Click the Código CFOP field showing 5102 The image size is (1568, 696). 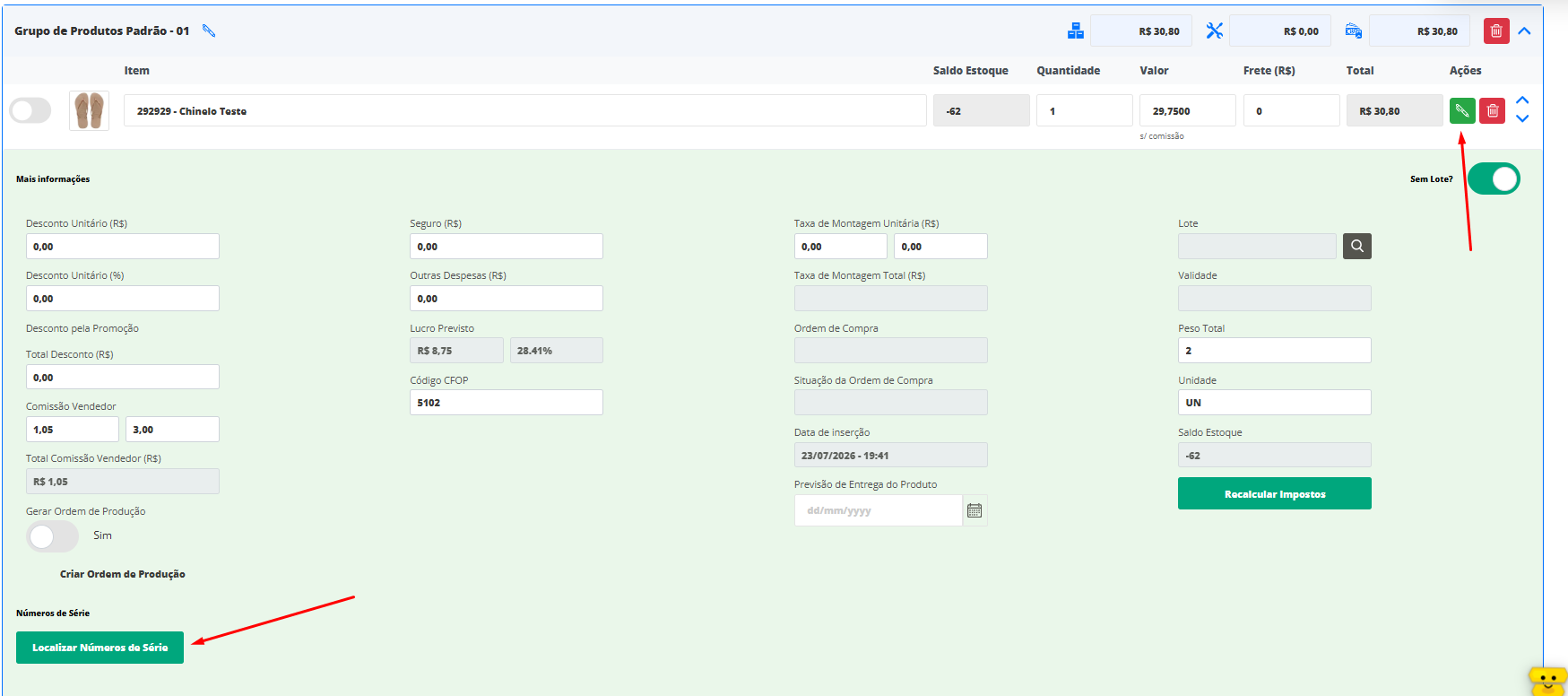(507, 403)
